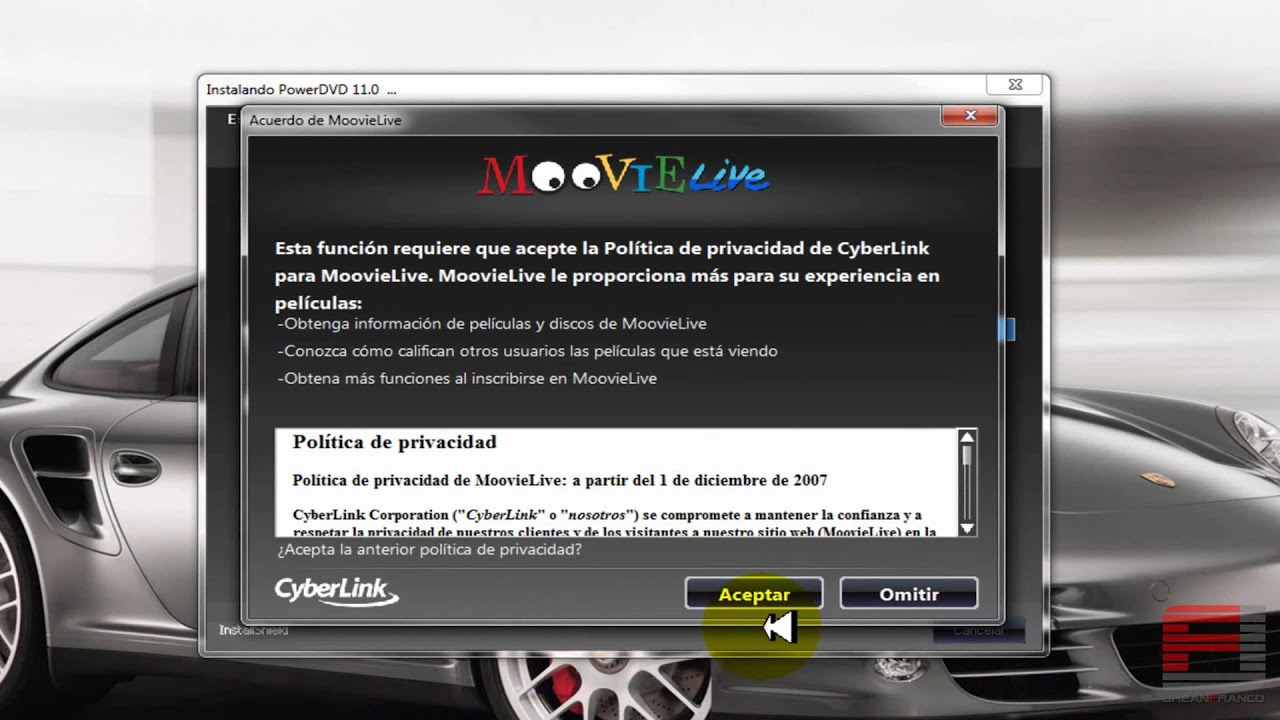Click the Aceptar button
This screenshot has height=720, width=1280.
(754, 593)
